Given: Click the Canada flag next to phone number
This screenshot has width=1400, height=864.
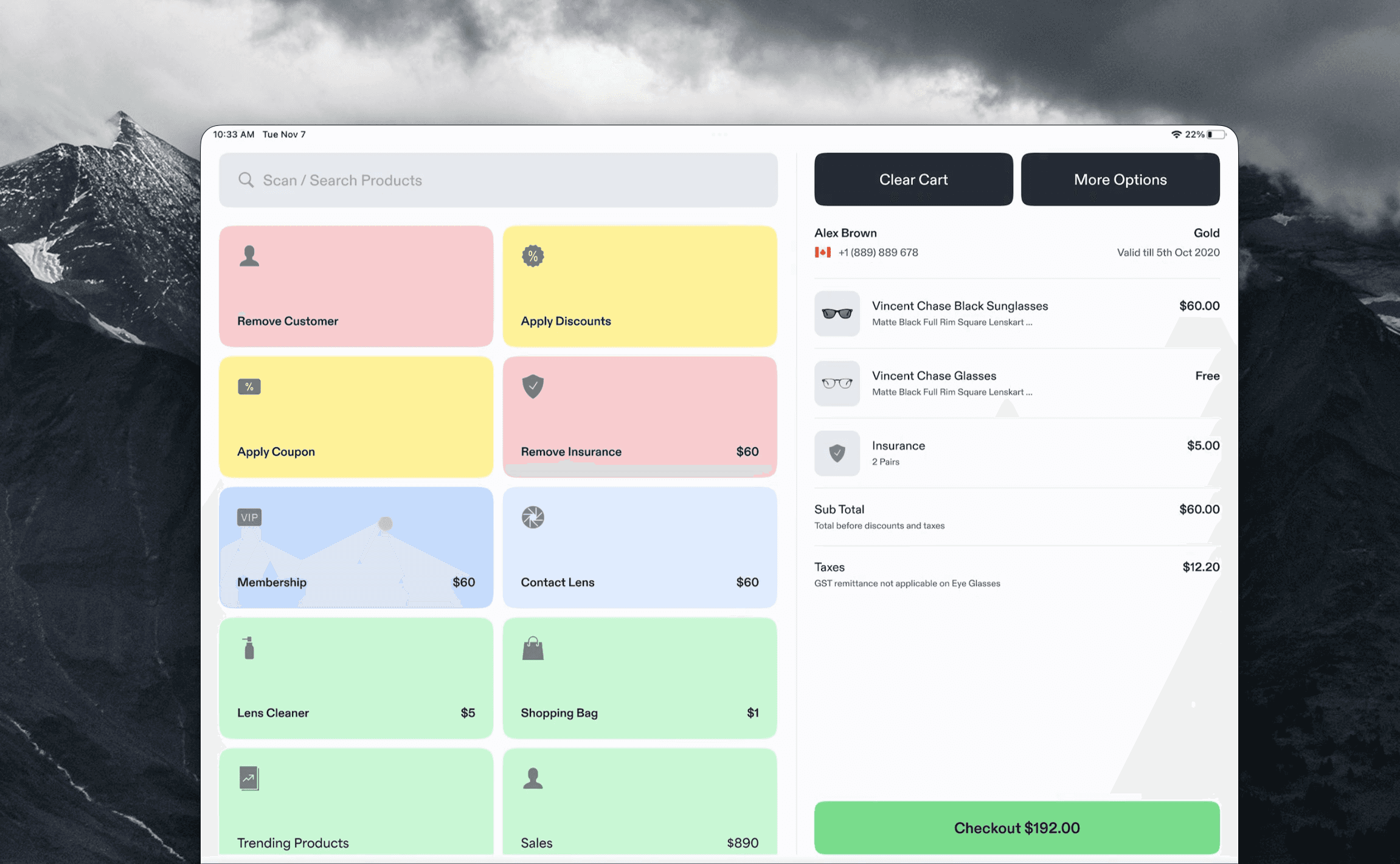Looking at the screenshot, I should [x=822, y=253].
